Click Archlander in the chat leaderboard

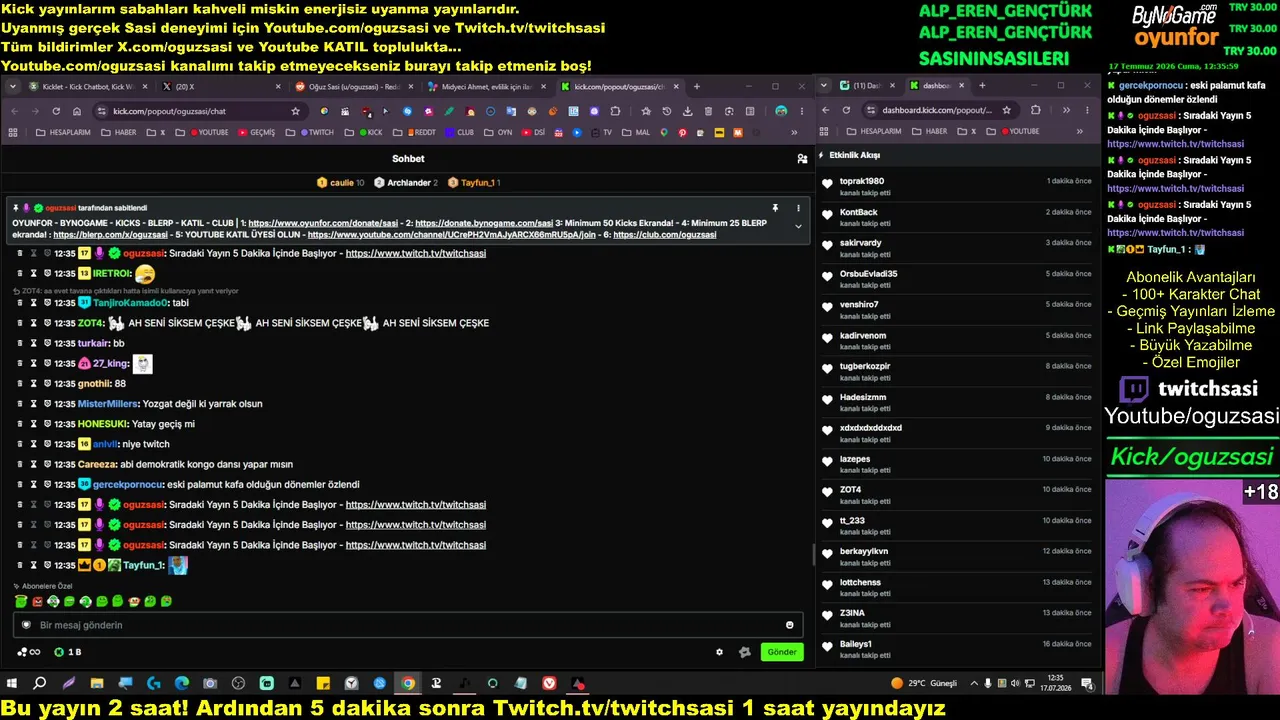408,183
